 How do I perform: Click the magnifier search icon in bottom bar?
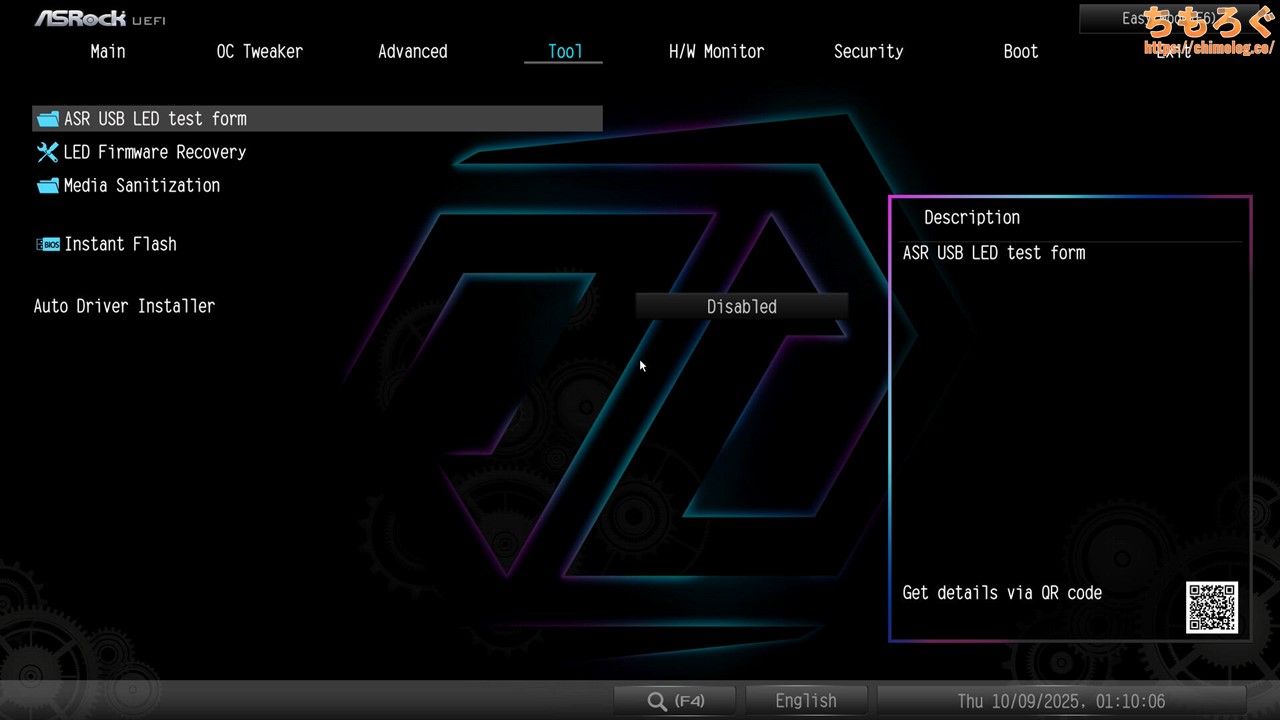(657, 701)
